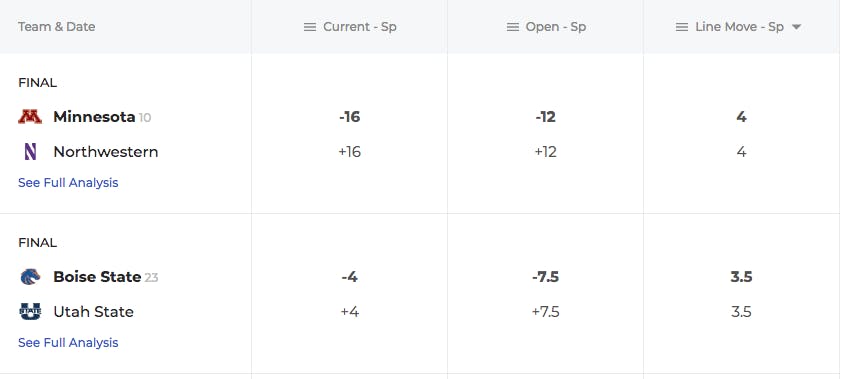The width and height of the screenshot is (846, 379).
Task: Click the Minnesota team logo icon
Action: pyautogui.click(x=30, y=117)
